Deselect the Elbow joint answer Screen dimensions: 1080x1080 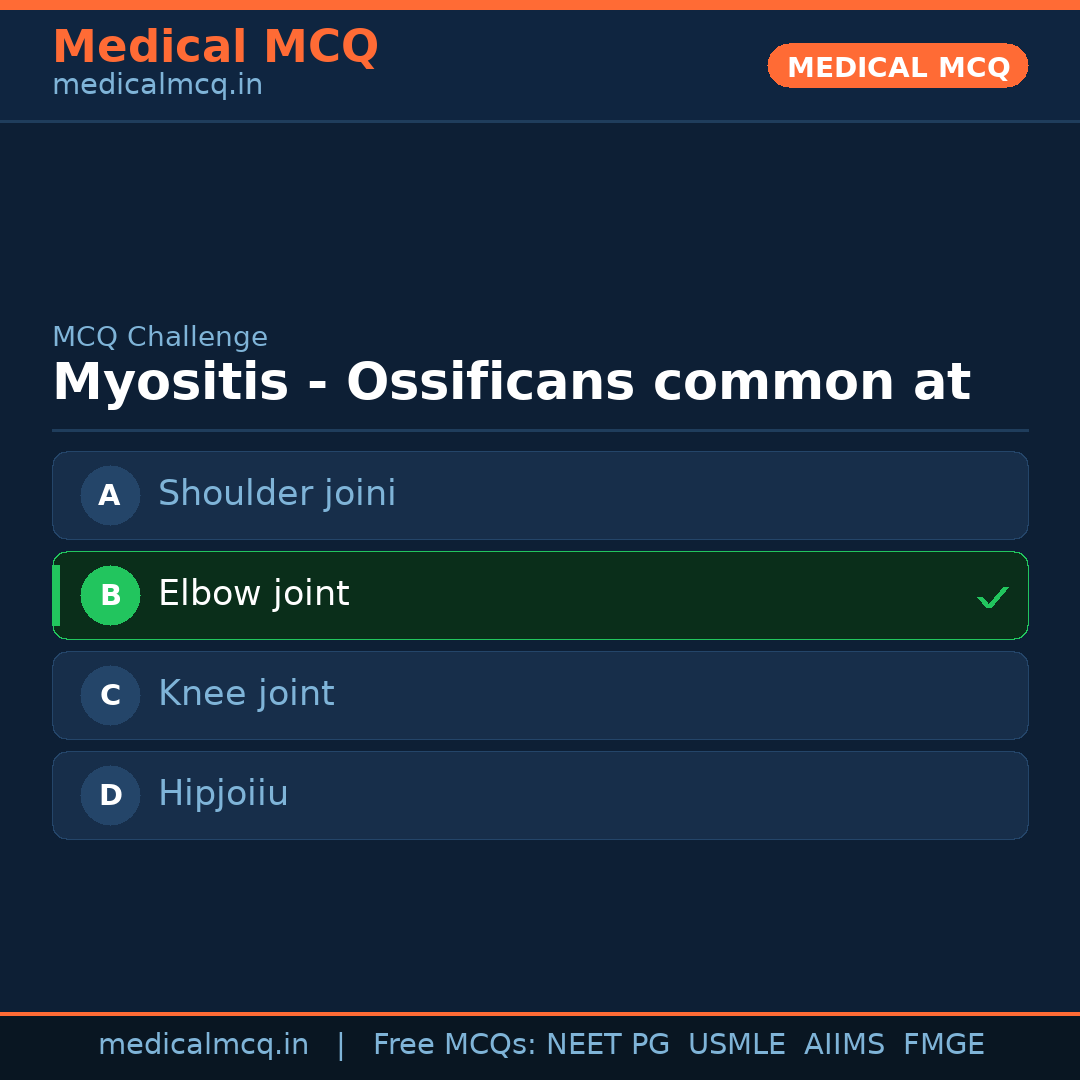(540, 595)
